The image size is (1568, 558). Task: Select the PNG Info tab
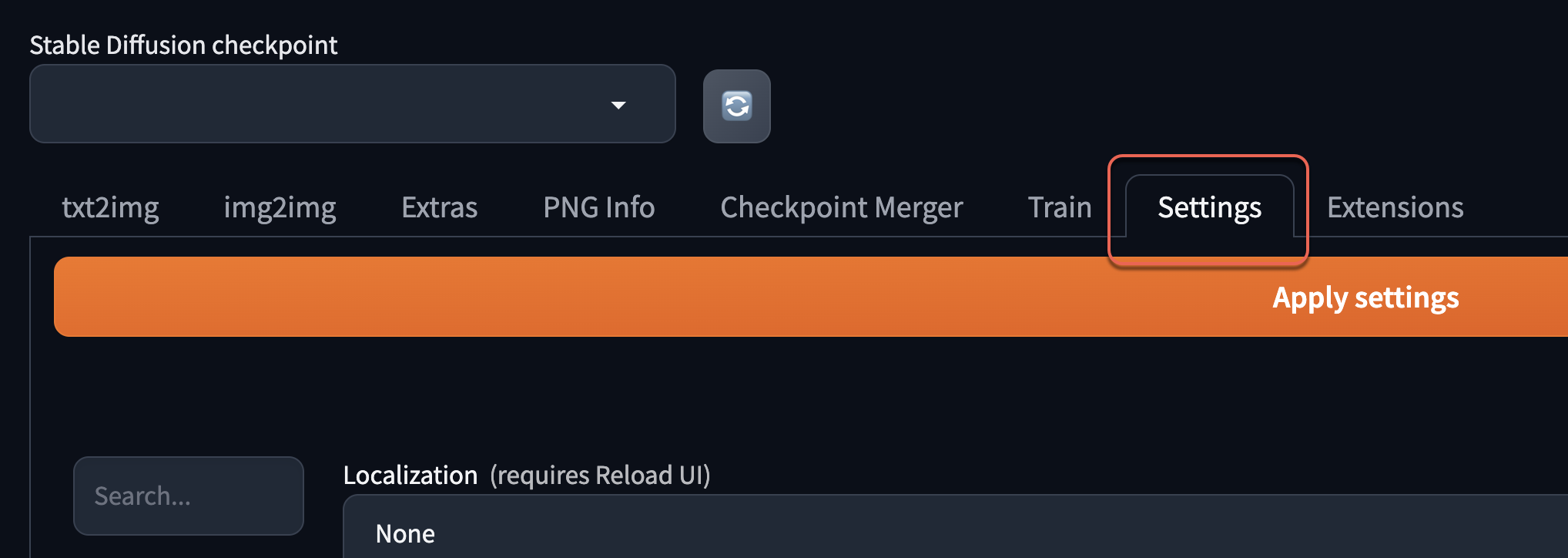(x=598, y=207)
